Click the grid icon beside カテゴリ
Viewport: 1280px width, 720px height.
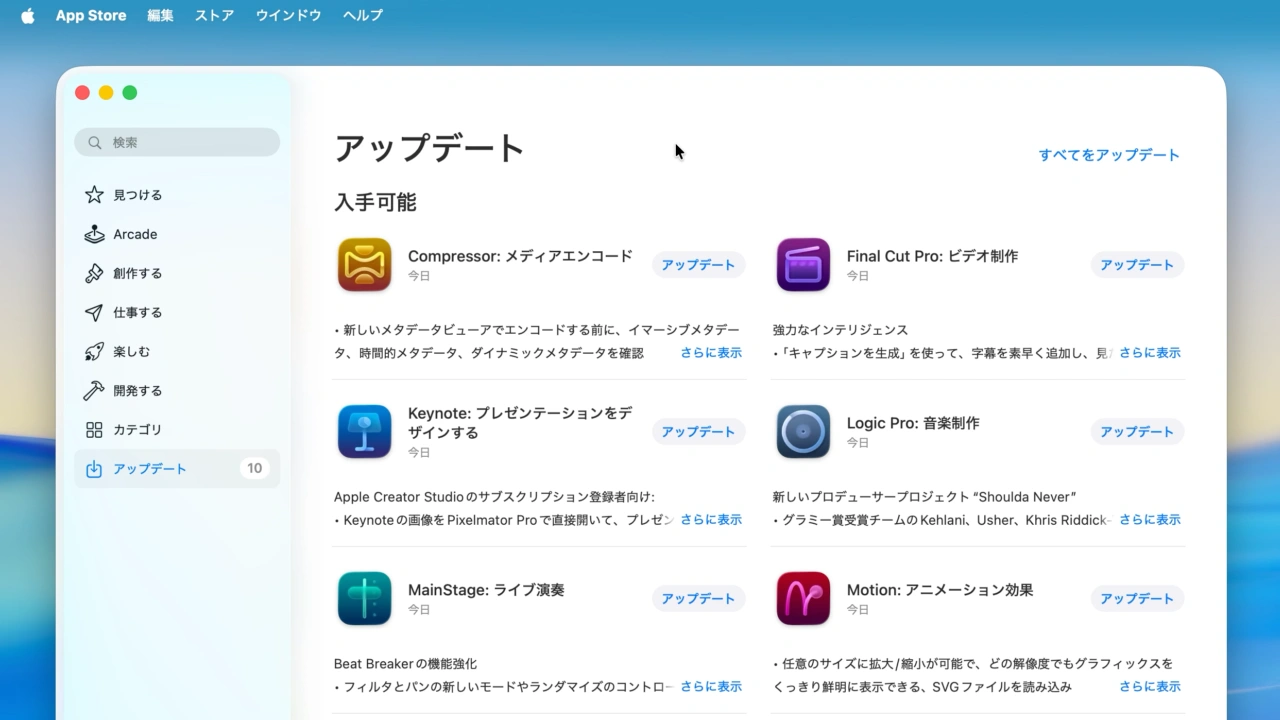point(94,430)
